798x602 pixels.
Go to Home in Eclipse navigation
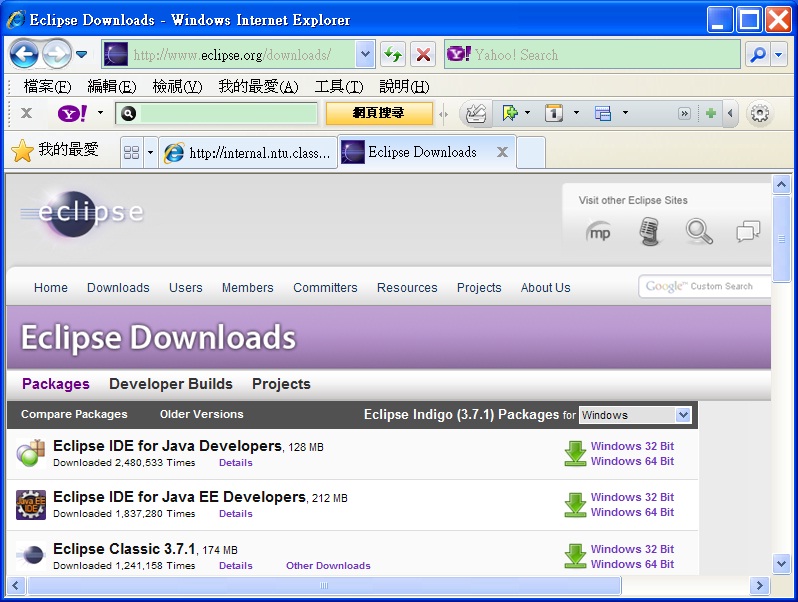tap(50, 288)
